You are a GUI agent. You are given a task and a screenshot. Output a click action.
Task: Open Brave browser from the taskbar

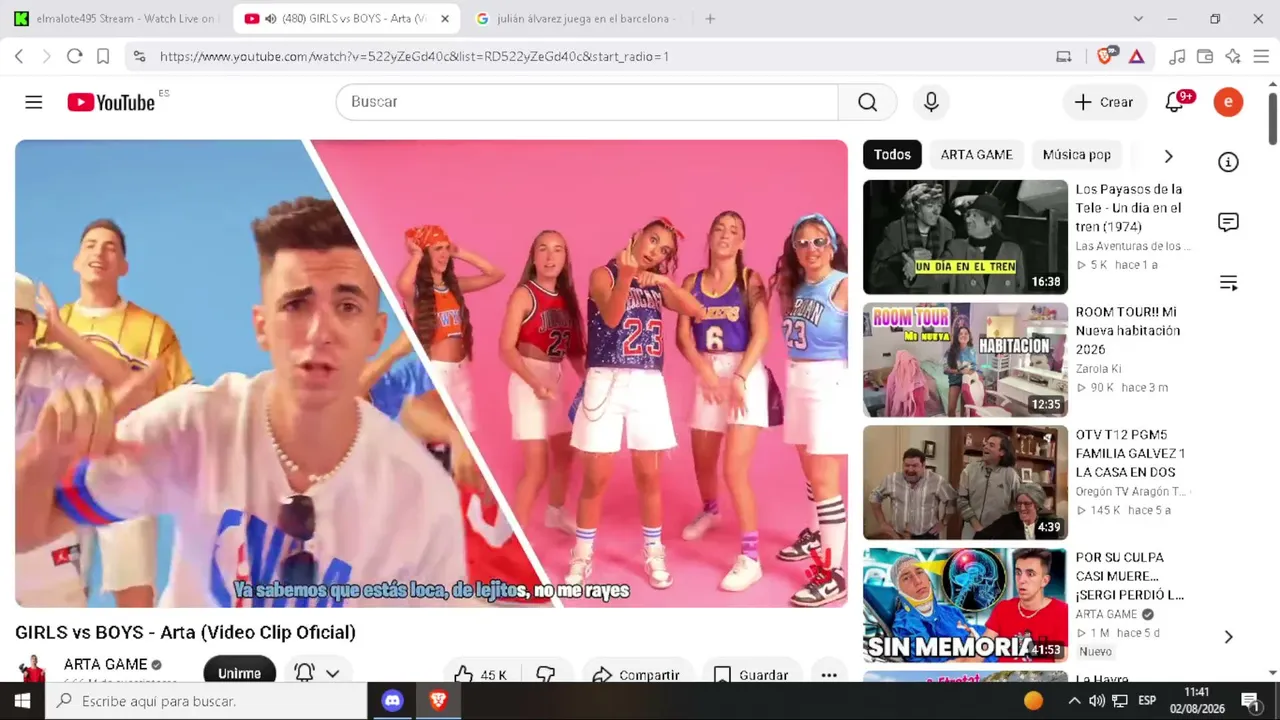[438, 701]
